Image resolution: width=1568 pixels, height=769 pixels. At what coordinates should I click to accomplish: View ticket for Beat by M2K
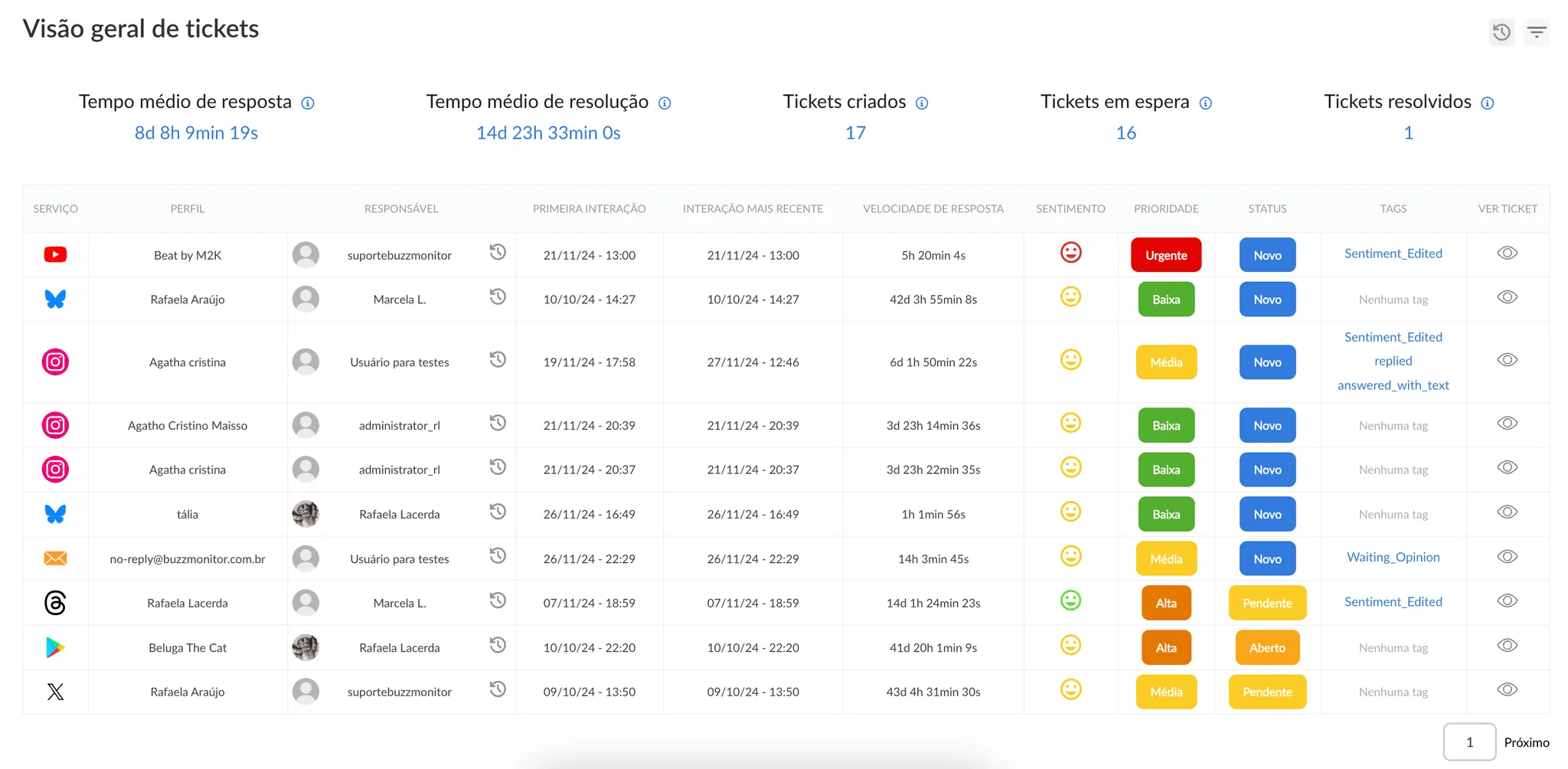[x=1507, y=254]
